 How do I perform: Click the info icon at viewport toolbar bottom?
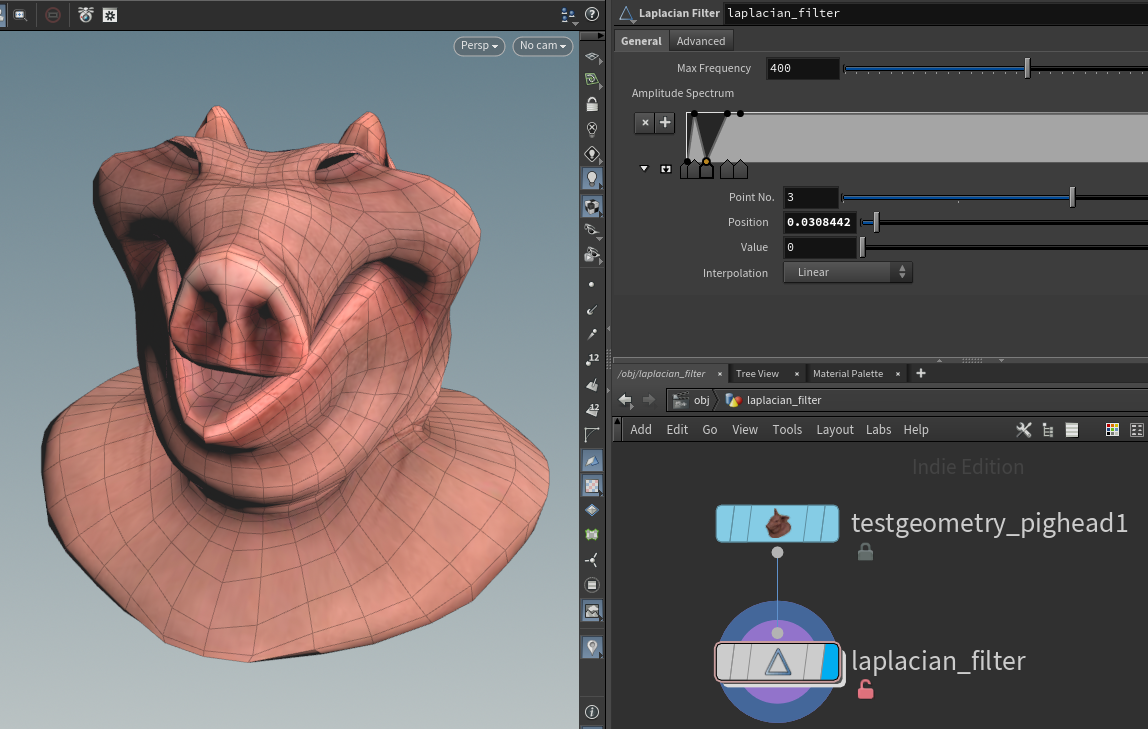pos(592,712)
